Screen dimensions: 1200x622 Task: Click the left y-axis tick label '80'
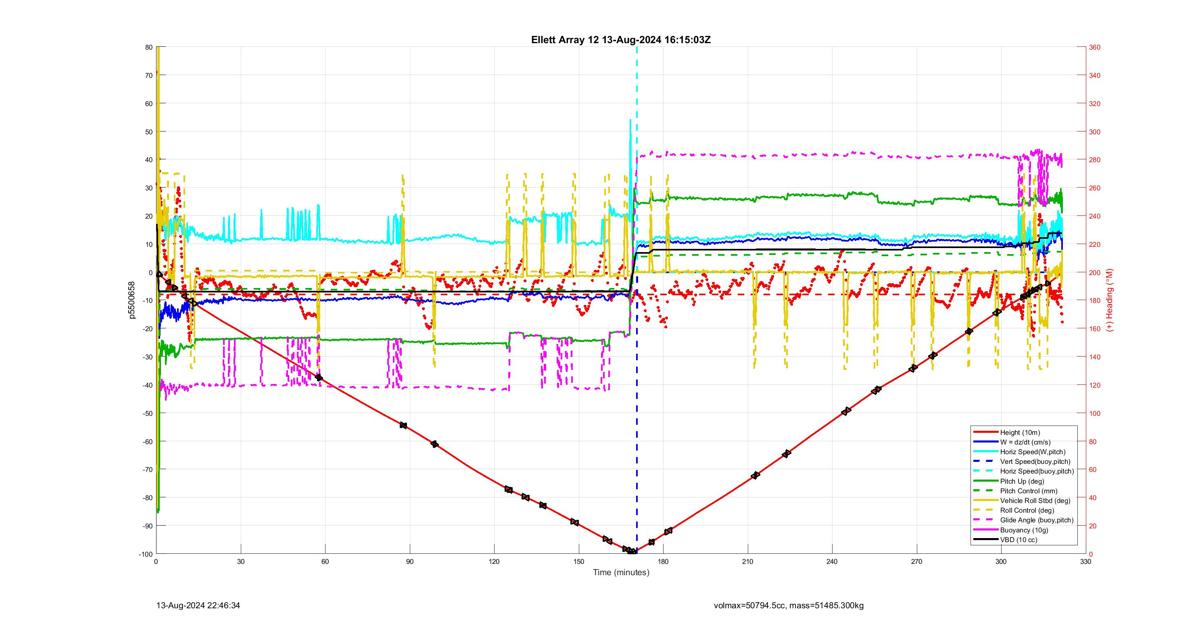148,47
